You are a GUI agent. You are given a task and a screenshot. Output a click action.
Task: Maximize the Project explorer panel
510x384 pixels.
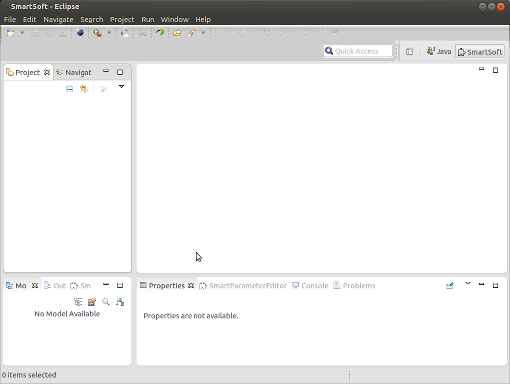(x=120, y=72)
